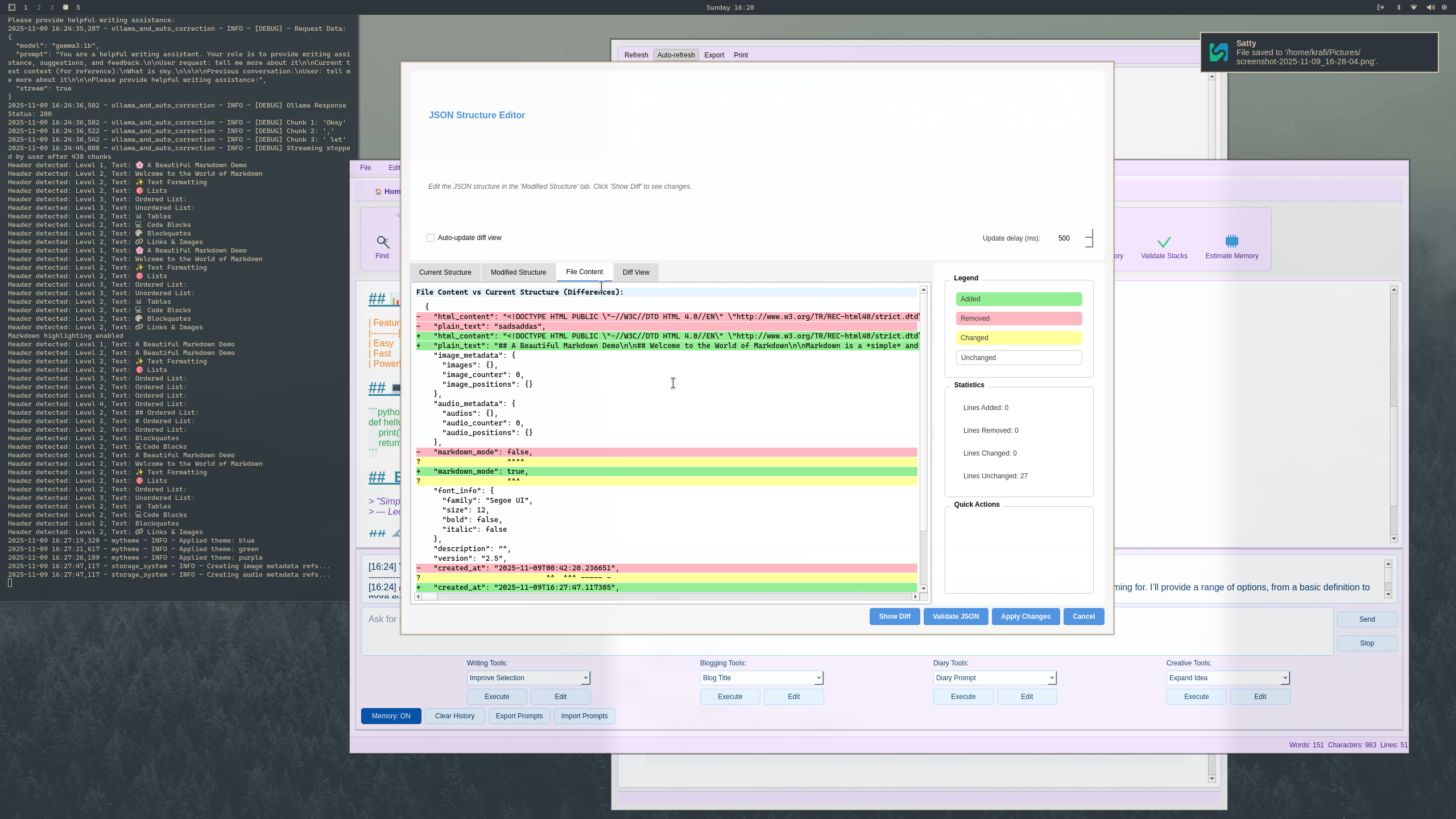1456x819 pixels.
Task: Open the Modified Structure tab
Action: (518, 272)
